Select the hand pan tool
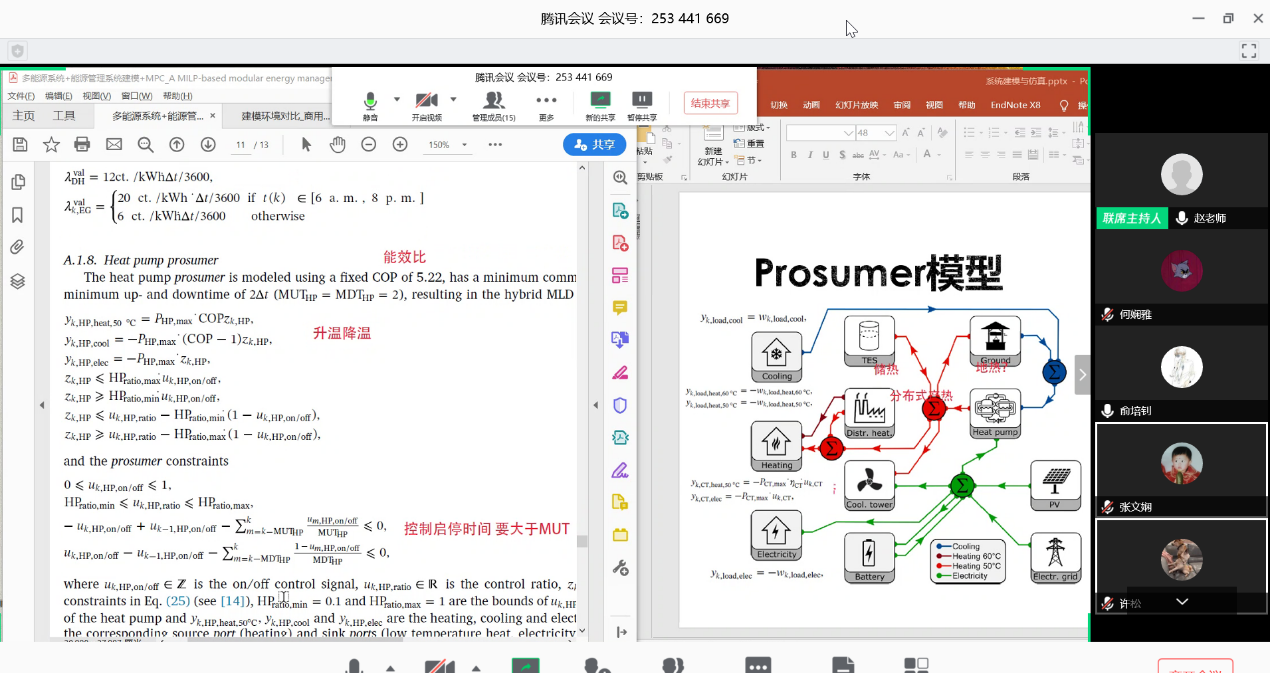Viewport: 1270px width, 673px height. pos(337,145)
